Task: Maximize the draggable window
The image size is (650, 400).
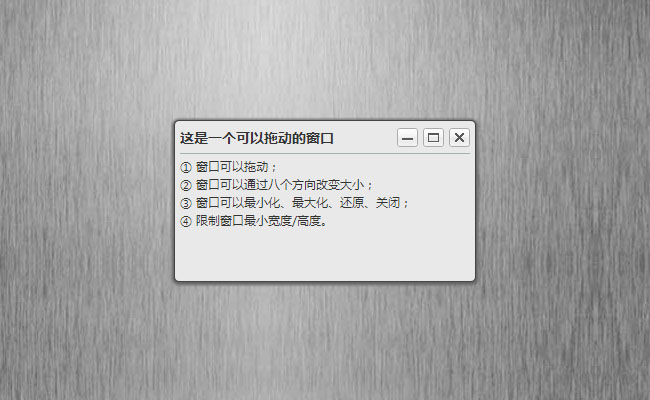Action: pyautogui.click(x=433, y=138)
